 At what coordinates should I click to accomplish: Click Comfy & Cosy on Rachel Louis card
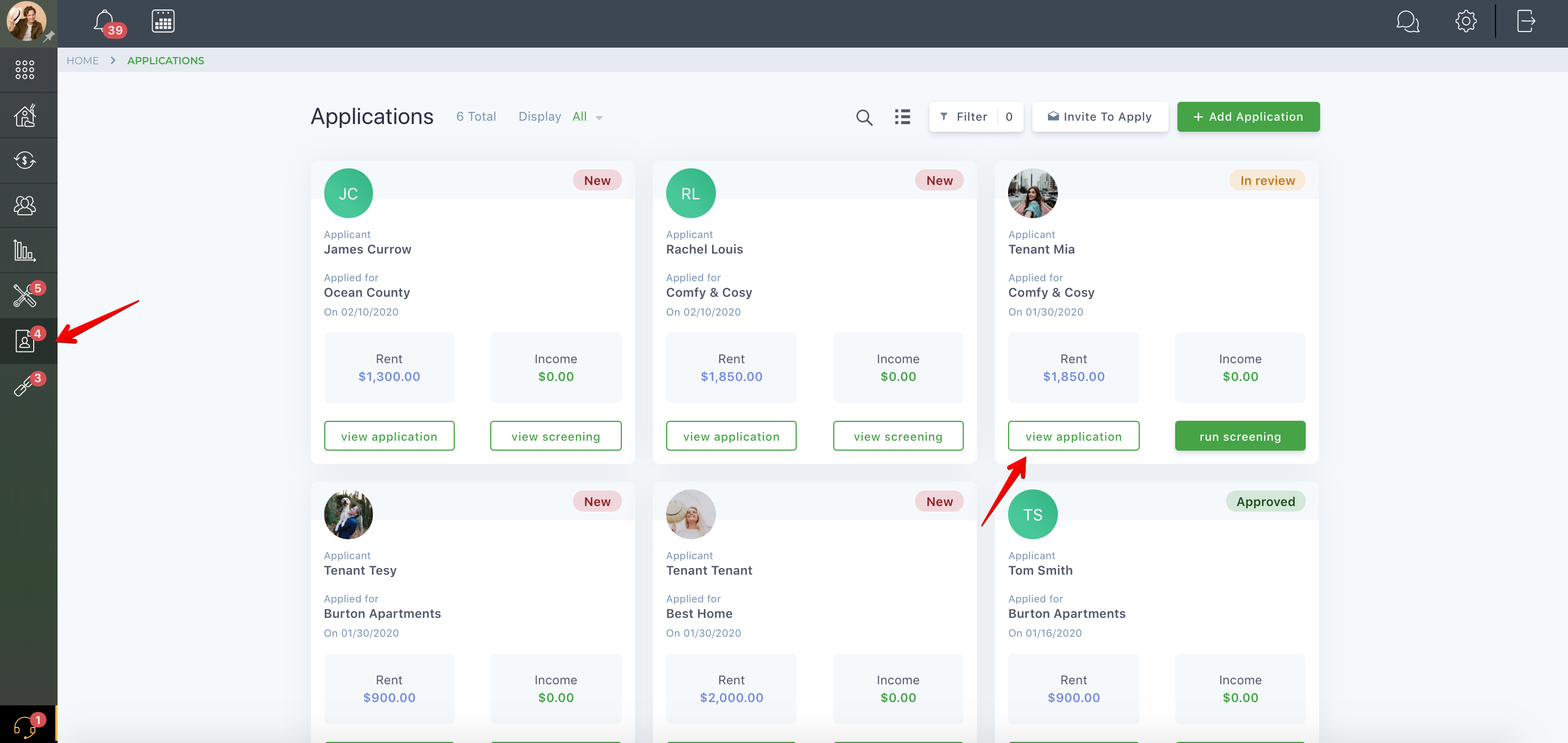[x=709, y=292]
